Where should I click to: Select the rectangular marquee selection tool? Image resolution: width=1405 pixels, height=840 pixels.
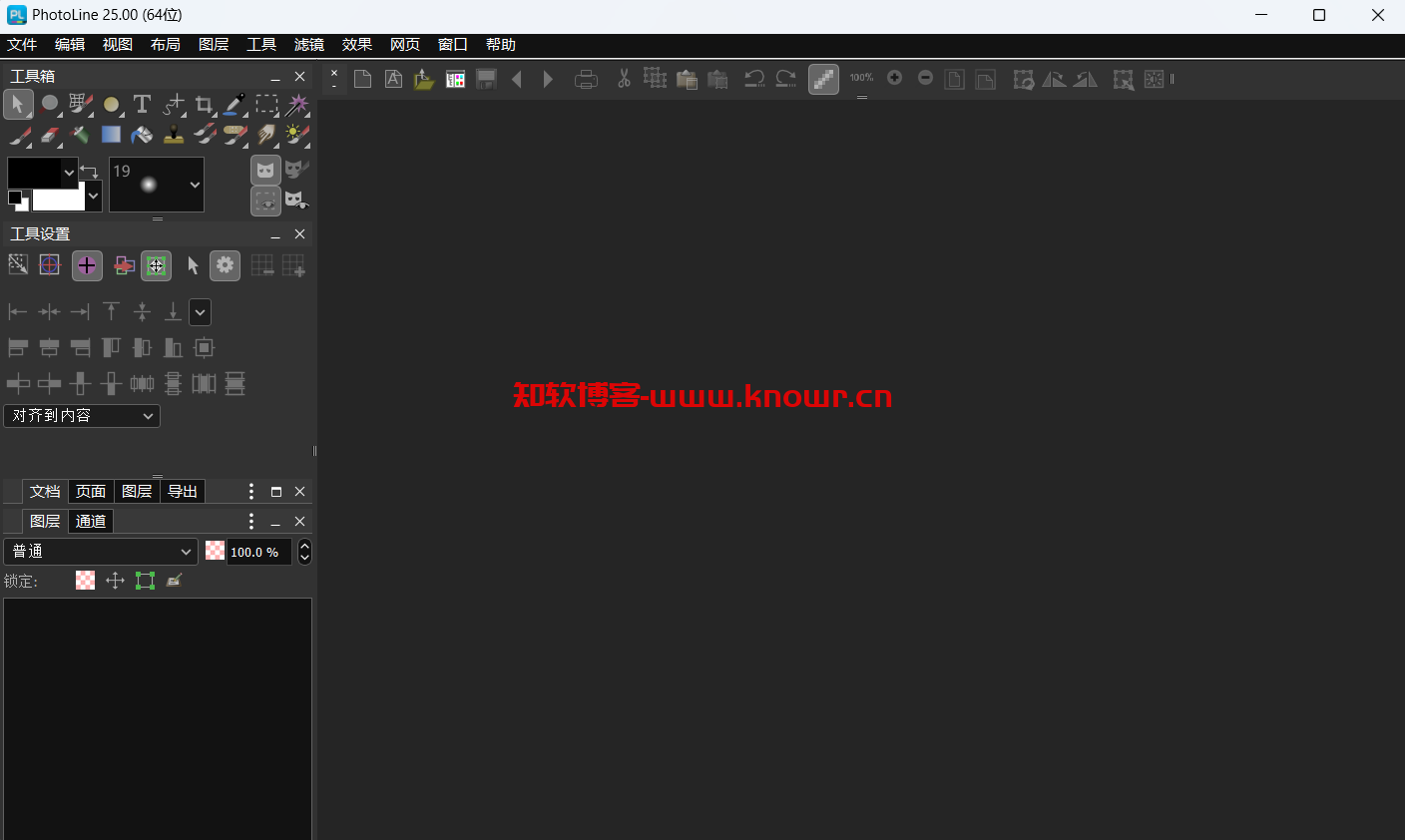[x=266, y=104]
